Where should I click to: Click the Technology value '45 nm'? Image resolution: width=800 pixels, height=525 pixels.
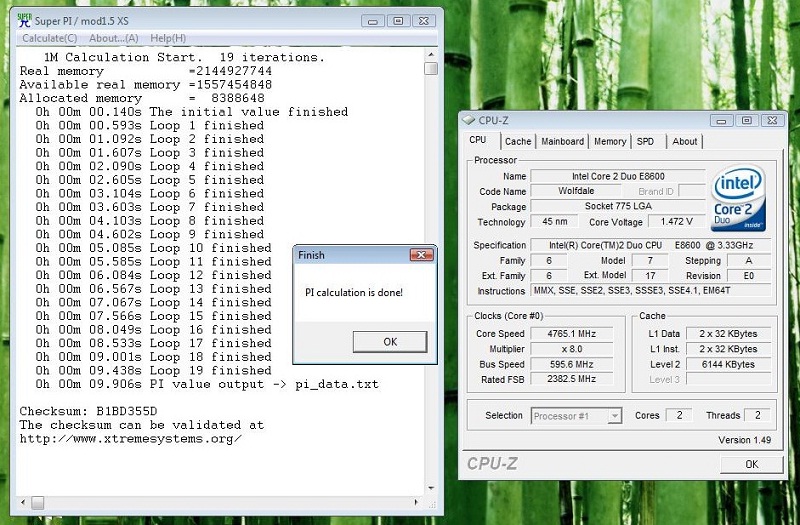point(554,221)
